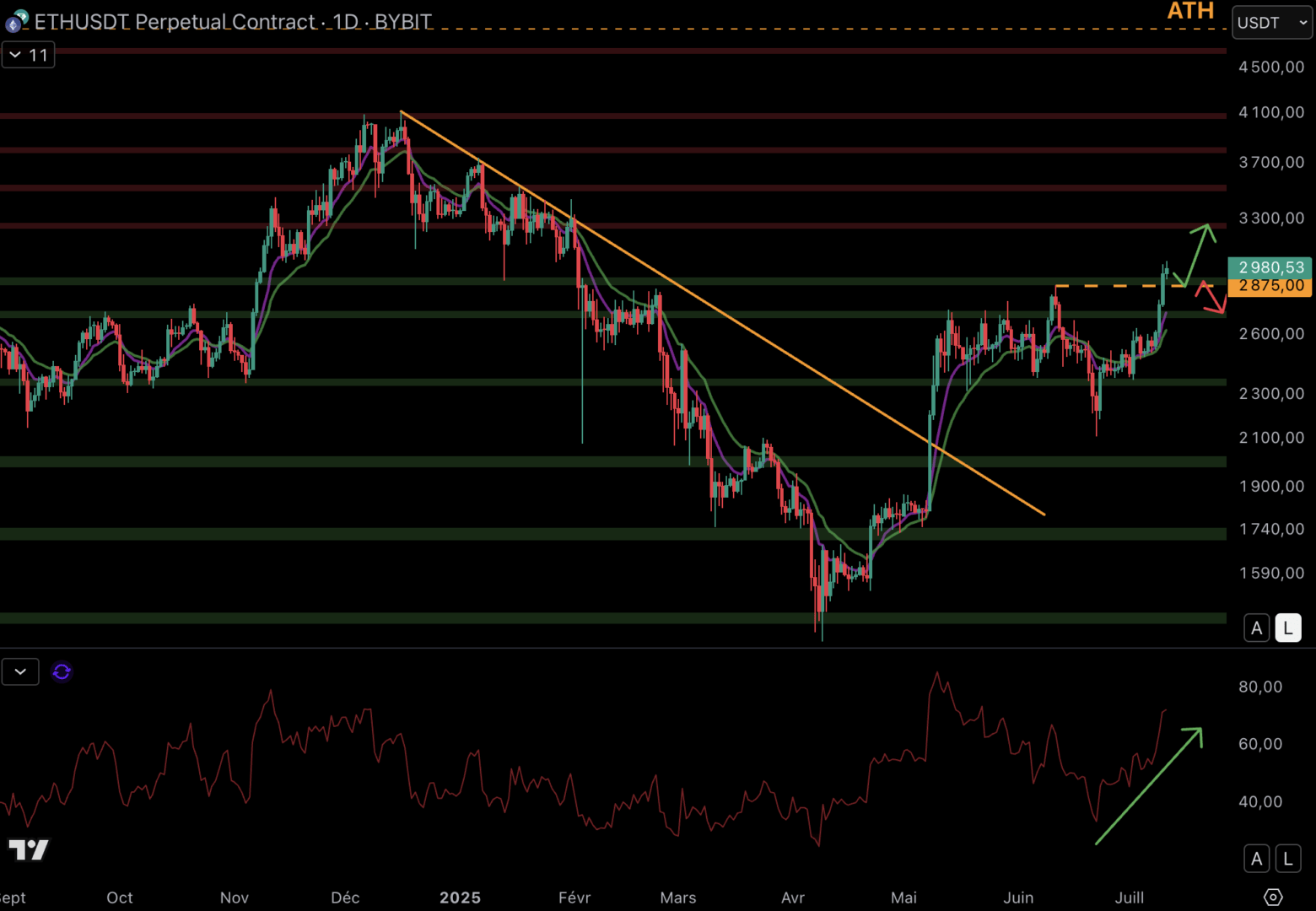Click the 1 740,00 price axis label
The height and width of the screenshot is (911, 1316).
(x=1271, y=529)
